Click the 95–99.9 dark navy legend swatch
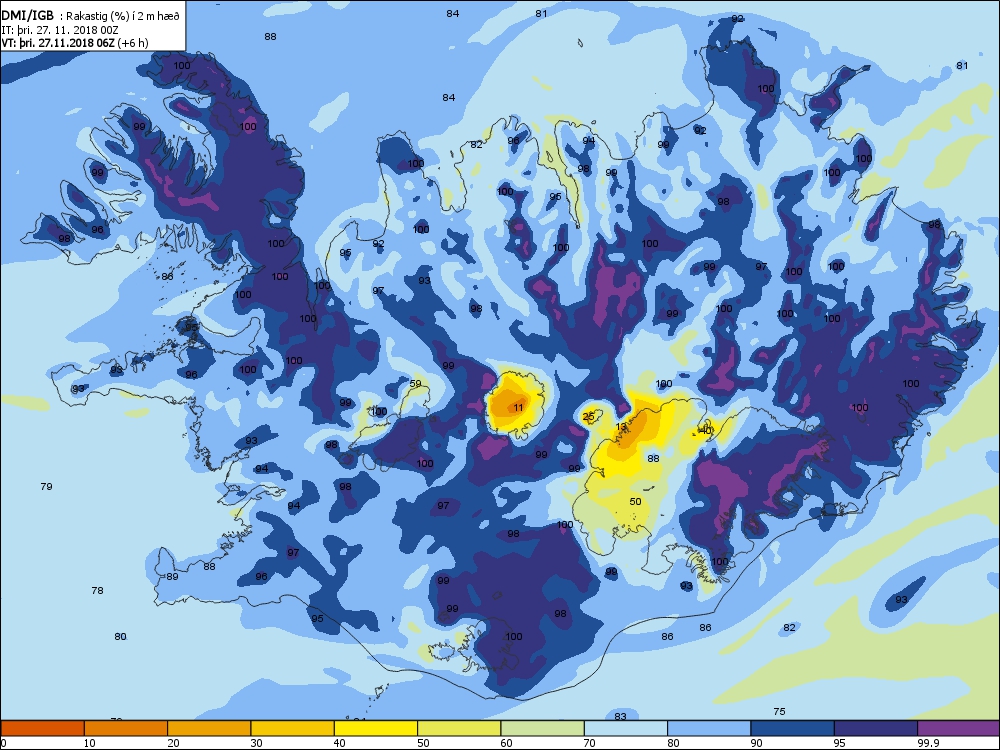1000x750 pixels. click(876, 728)
